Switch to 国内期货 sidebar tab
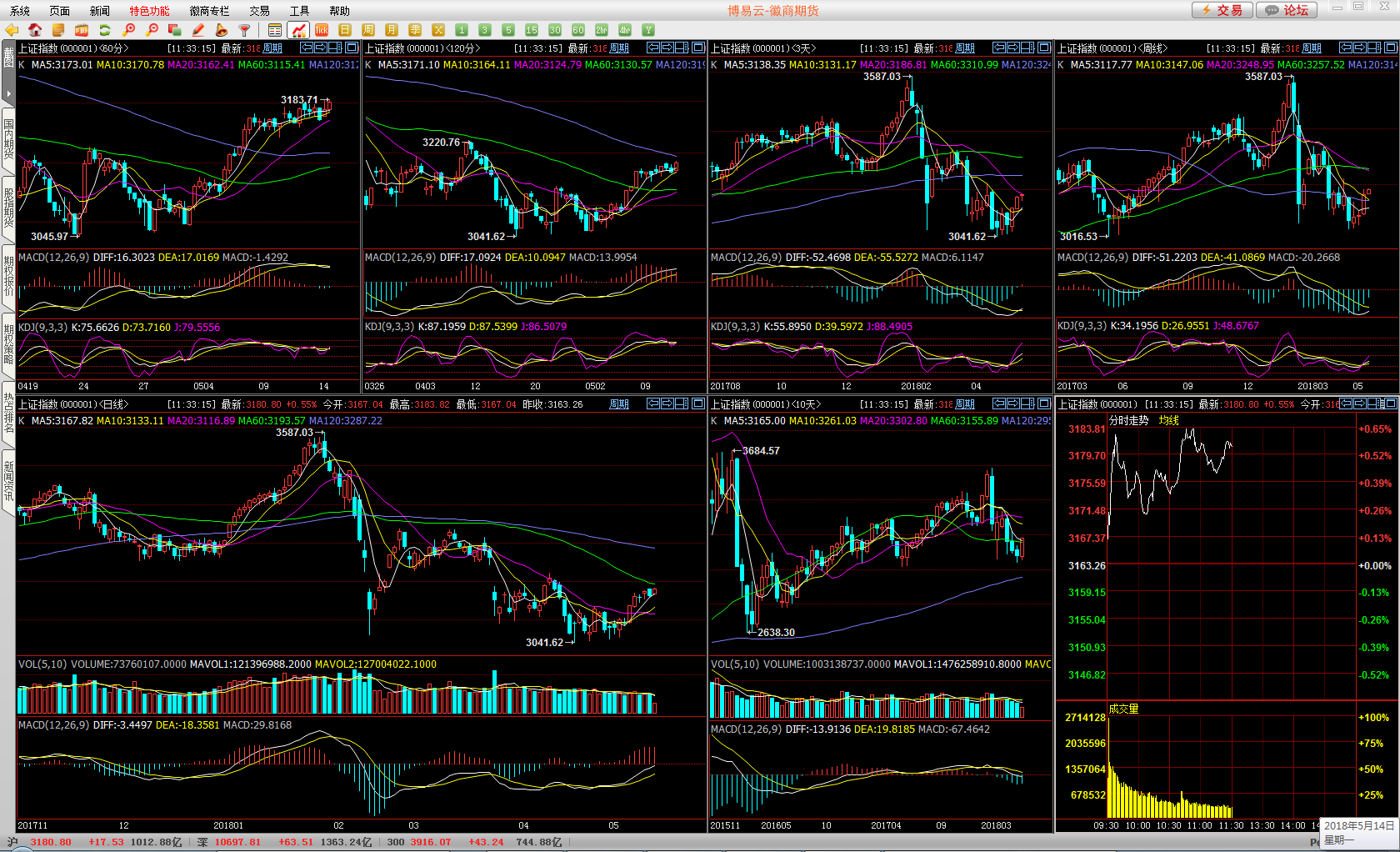 (x=8, y=138)
